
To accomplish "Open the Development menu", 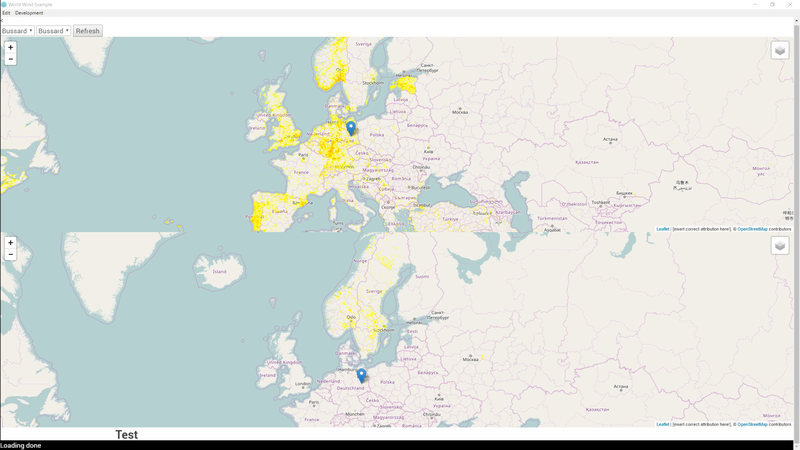I will [x=29, y=13].
